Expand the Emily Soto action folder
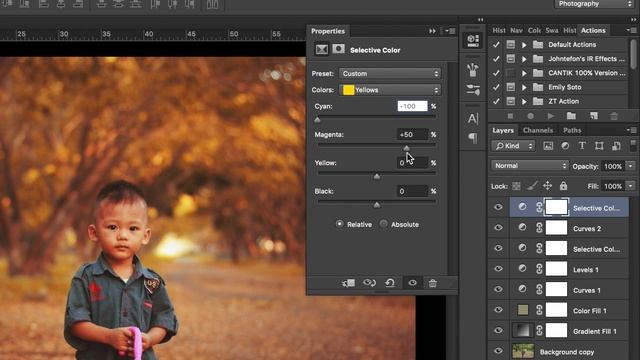640x360 pixels. tap(524, 87)
